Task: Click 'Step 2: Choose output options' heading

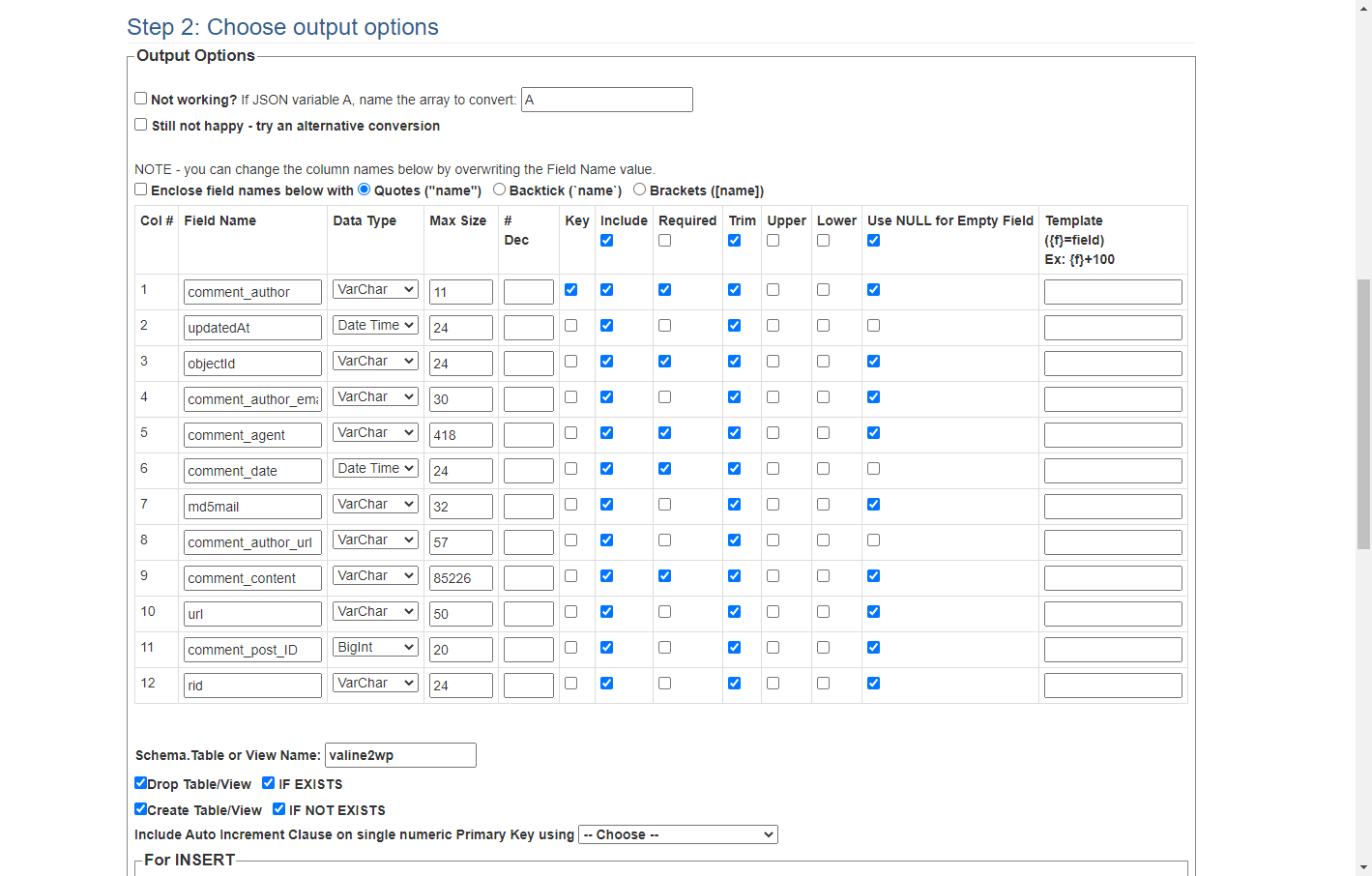Action: click(282, 27)
